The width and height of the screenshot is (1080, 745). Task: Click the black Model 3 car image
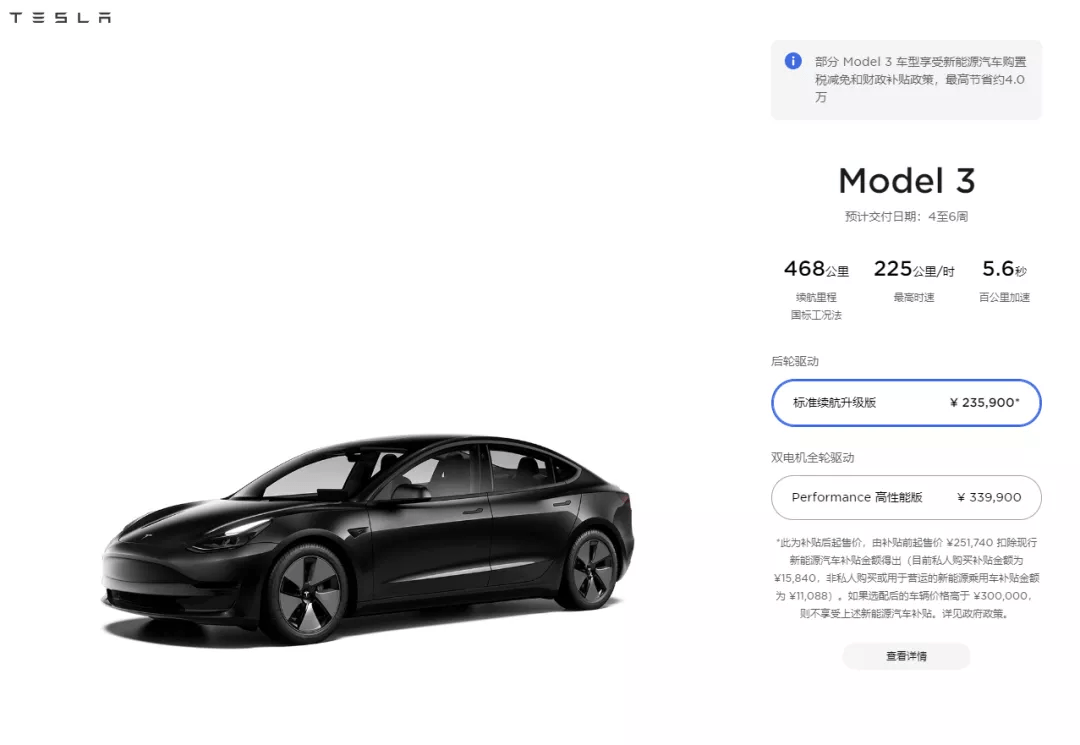368,538
